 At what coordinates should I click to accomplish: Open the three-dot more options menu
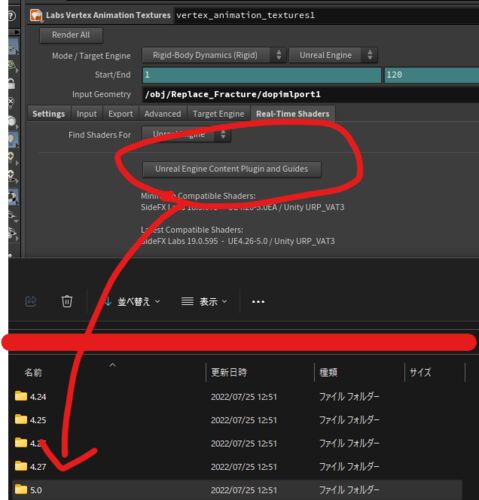(258, 302)
